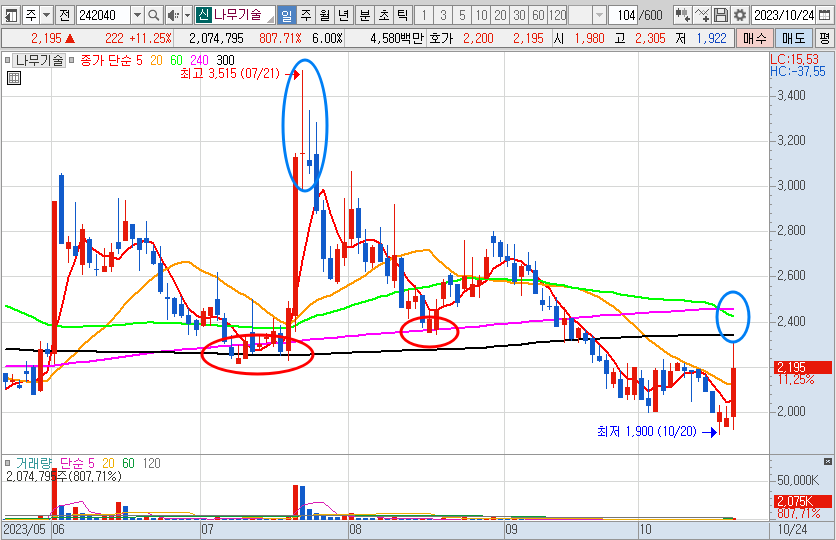This screenshot has height=540, width=836.
Task: Click the 평 button at right edge
Action: click(x=825, y=38)
